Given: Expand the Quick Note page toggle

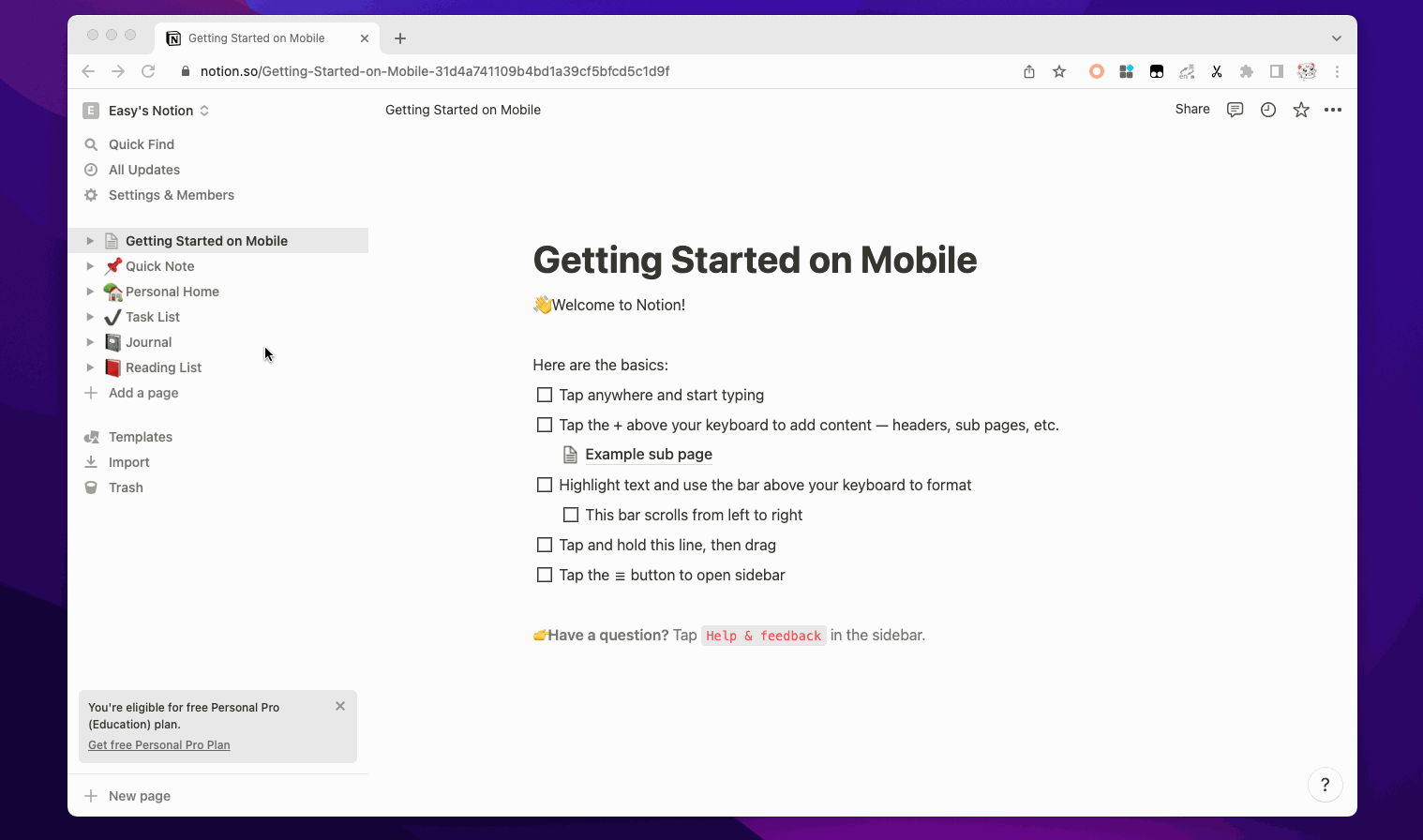Looking at the screenshot, I should [x=90, y=266].
